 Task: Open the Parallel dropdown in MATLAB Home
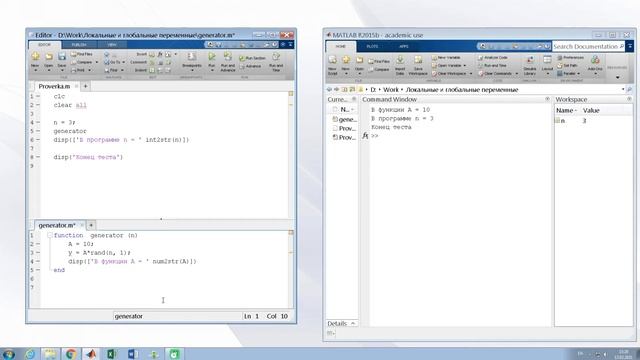click(569, 73)
